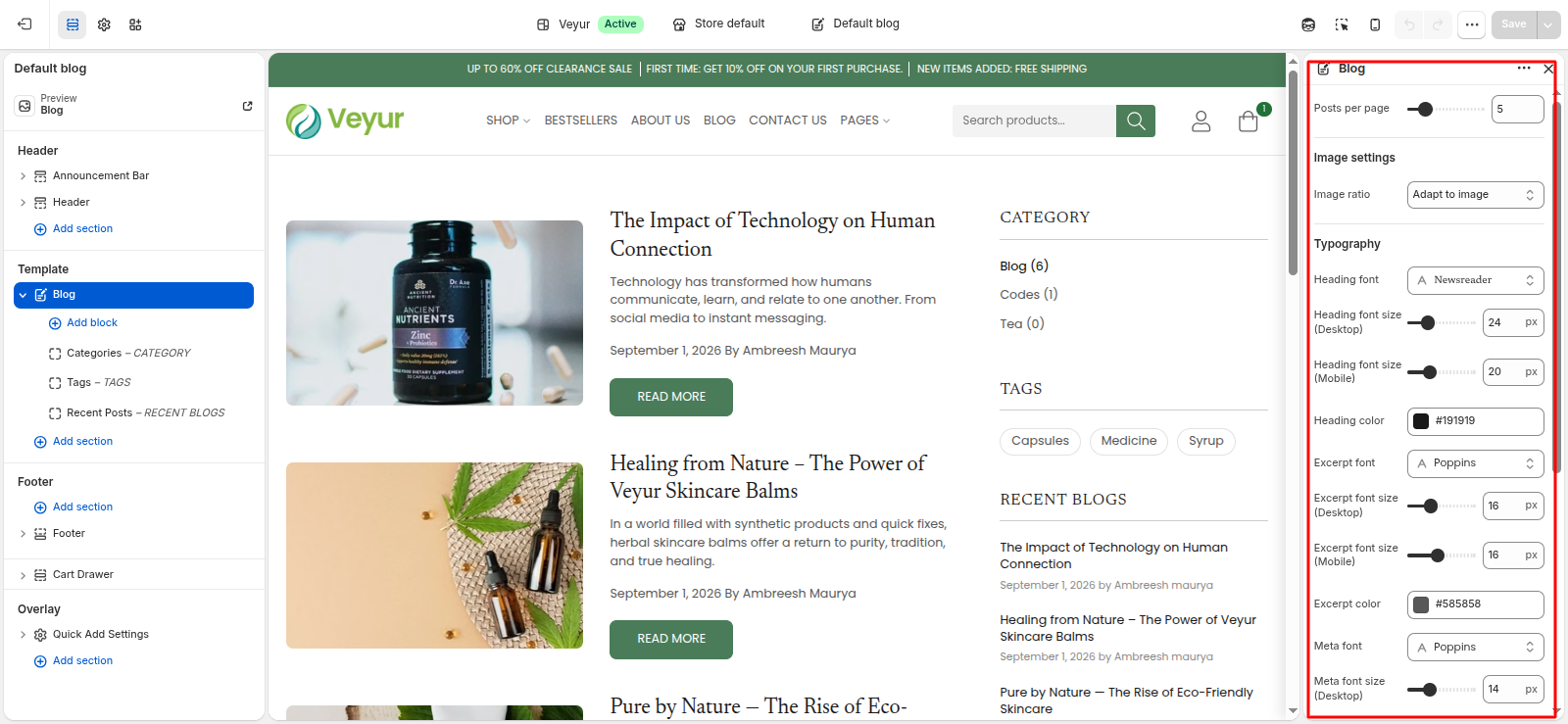Screen dimensions: 1568x724
Task: Expand the Header section row
Action: (x=23, y=203)
